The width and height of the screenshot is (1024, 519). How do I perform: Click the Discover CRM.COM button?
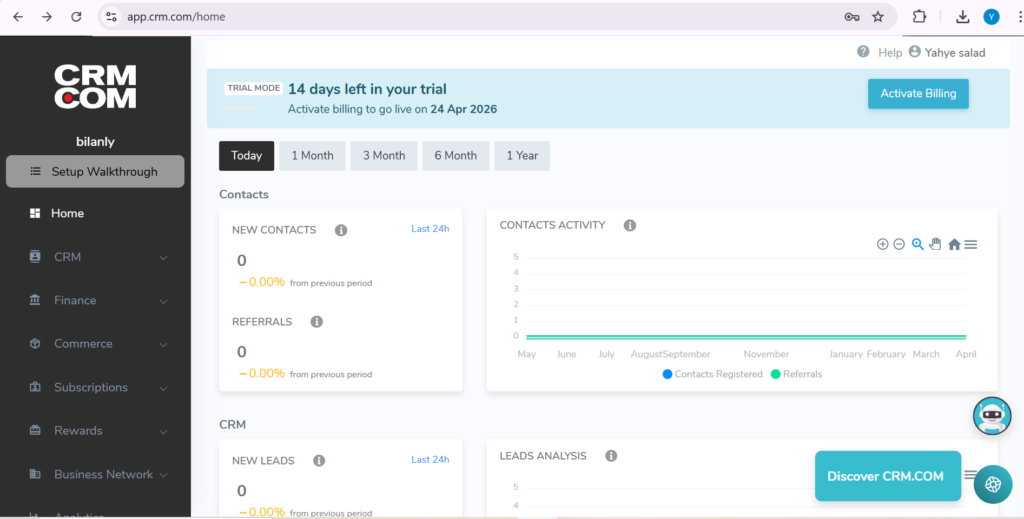pos(888,476)
